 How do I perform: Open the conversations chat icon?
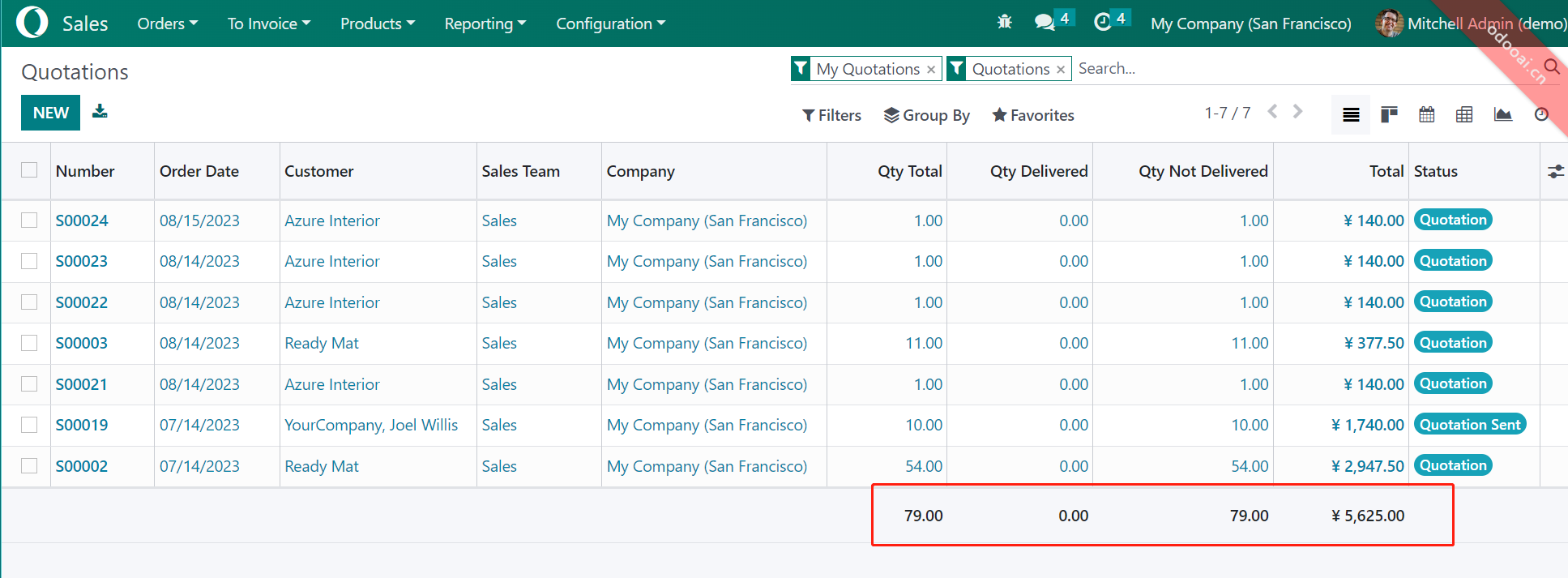pyautogui.click(x=1045, y=22)
